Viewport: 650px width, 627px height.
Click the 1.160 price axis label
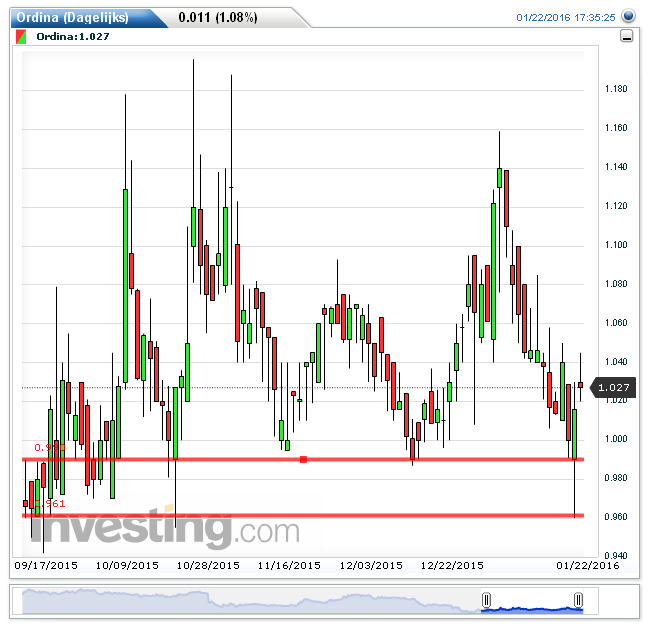616,128
